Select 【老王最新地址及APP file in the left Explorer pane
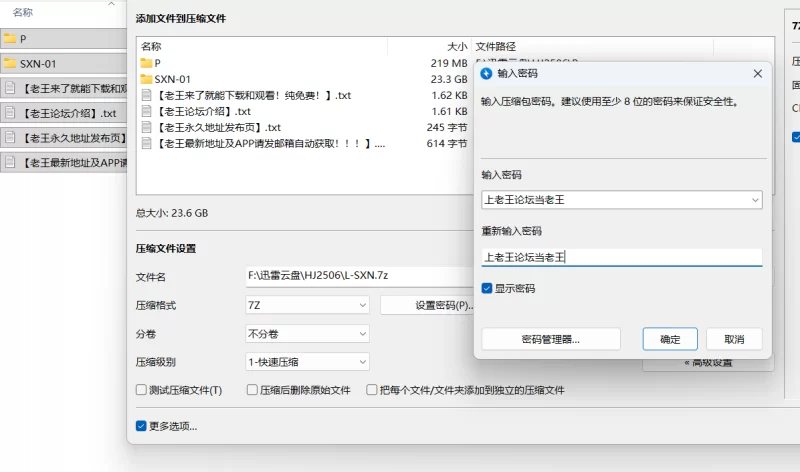The width and height of the screenshot is (800, 472). pyautogui.click(x=64, y=163)
